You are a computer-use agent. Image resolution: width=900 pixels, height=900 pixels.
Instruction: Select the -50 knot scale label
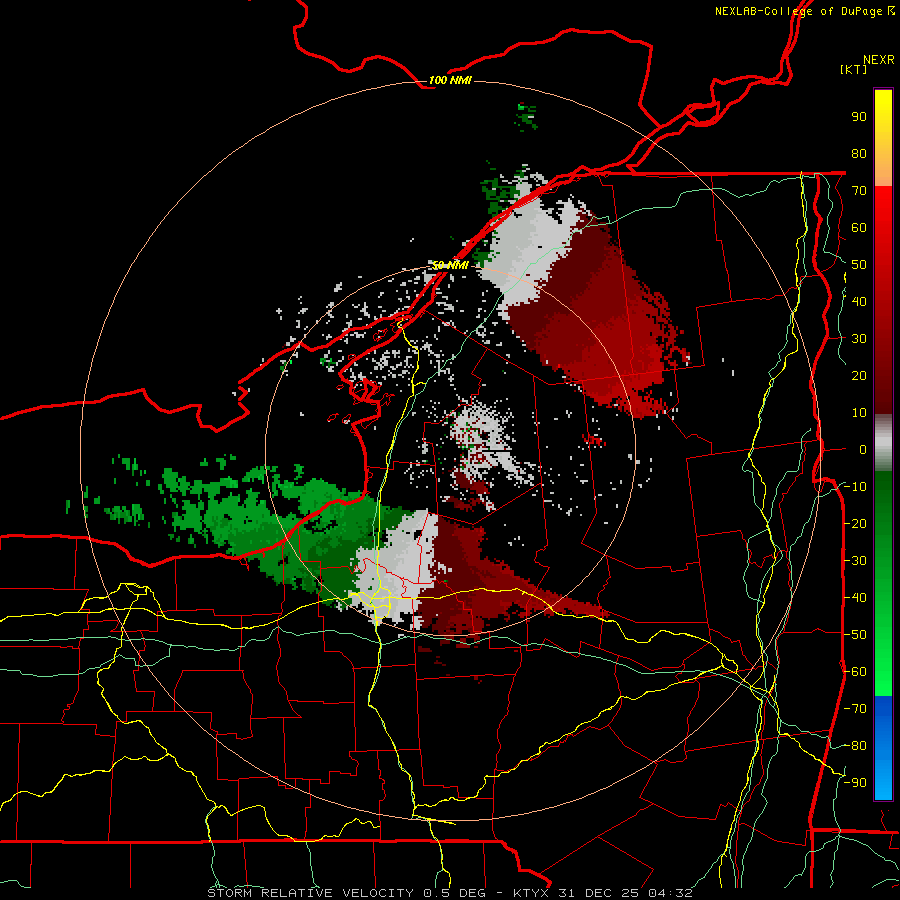point(855,635)
